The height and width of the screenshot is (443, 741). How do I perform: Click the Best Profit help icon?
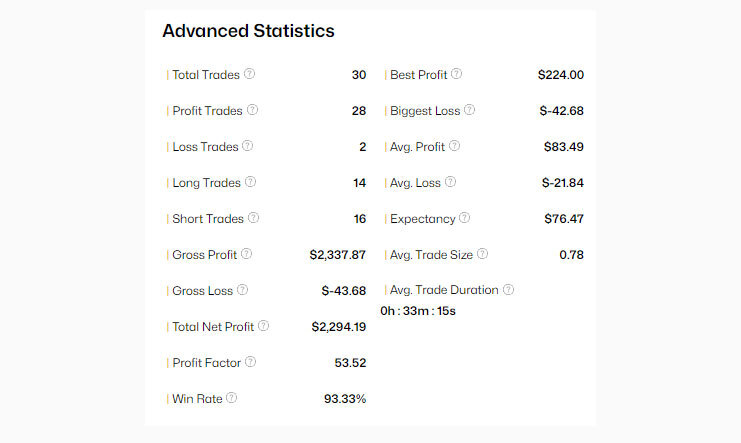457,74
